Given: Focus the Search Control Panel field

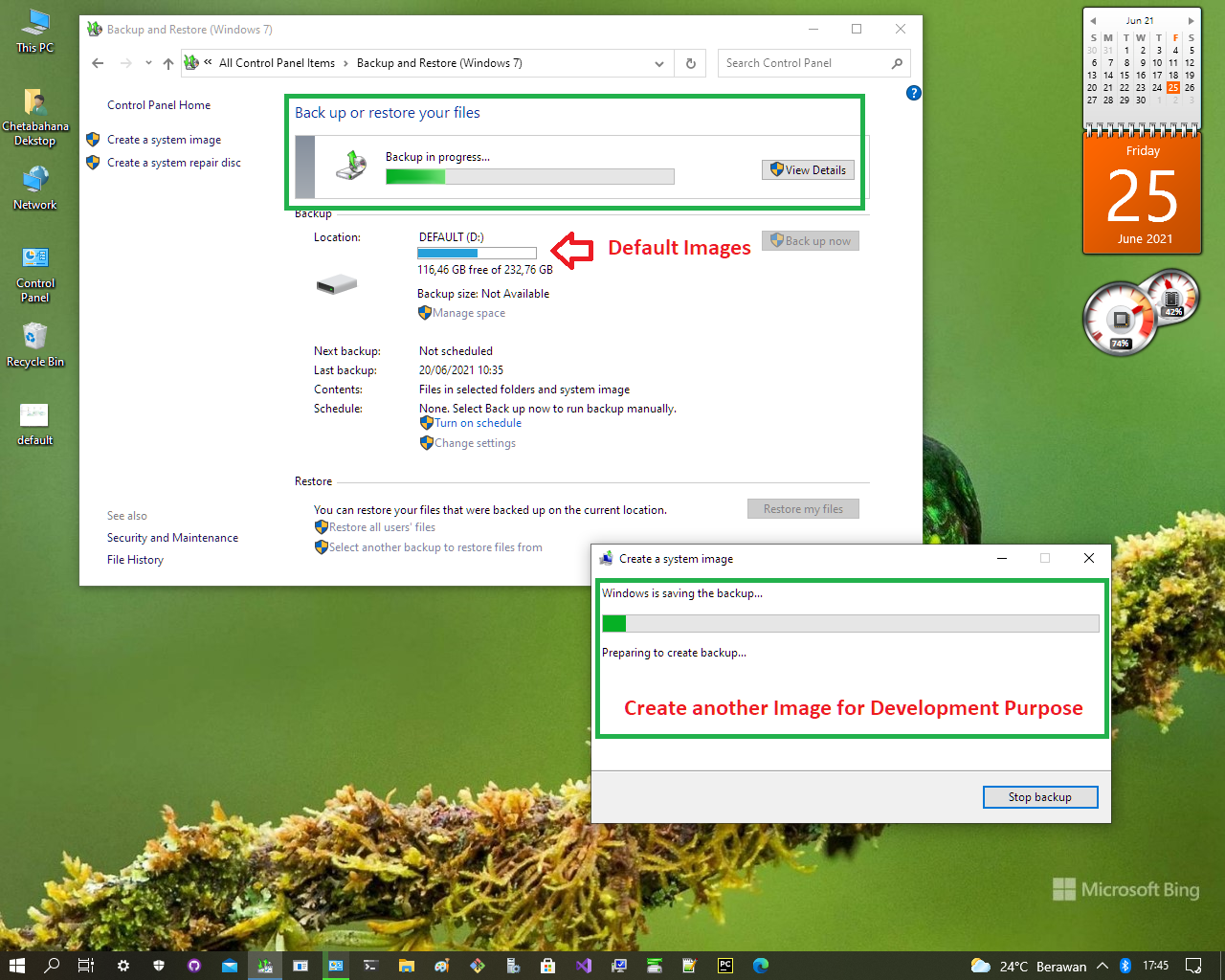Looking at the screenshot, I should (x=803, y=63).
